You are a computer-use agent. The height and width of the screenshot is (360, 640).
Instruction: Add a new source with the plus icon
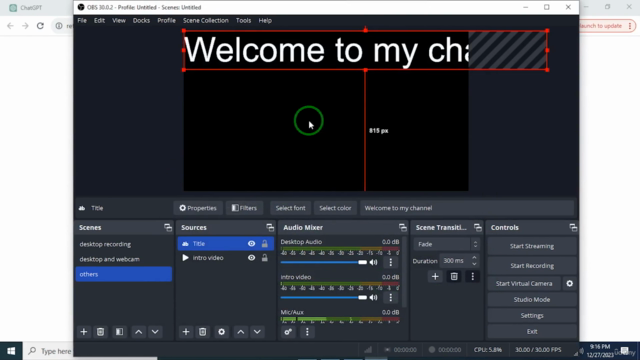point(186,332)
